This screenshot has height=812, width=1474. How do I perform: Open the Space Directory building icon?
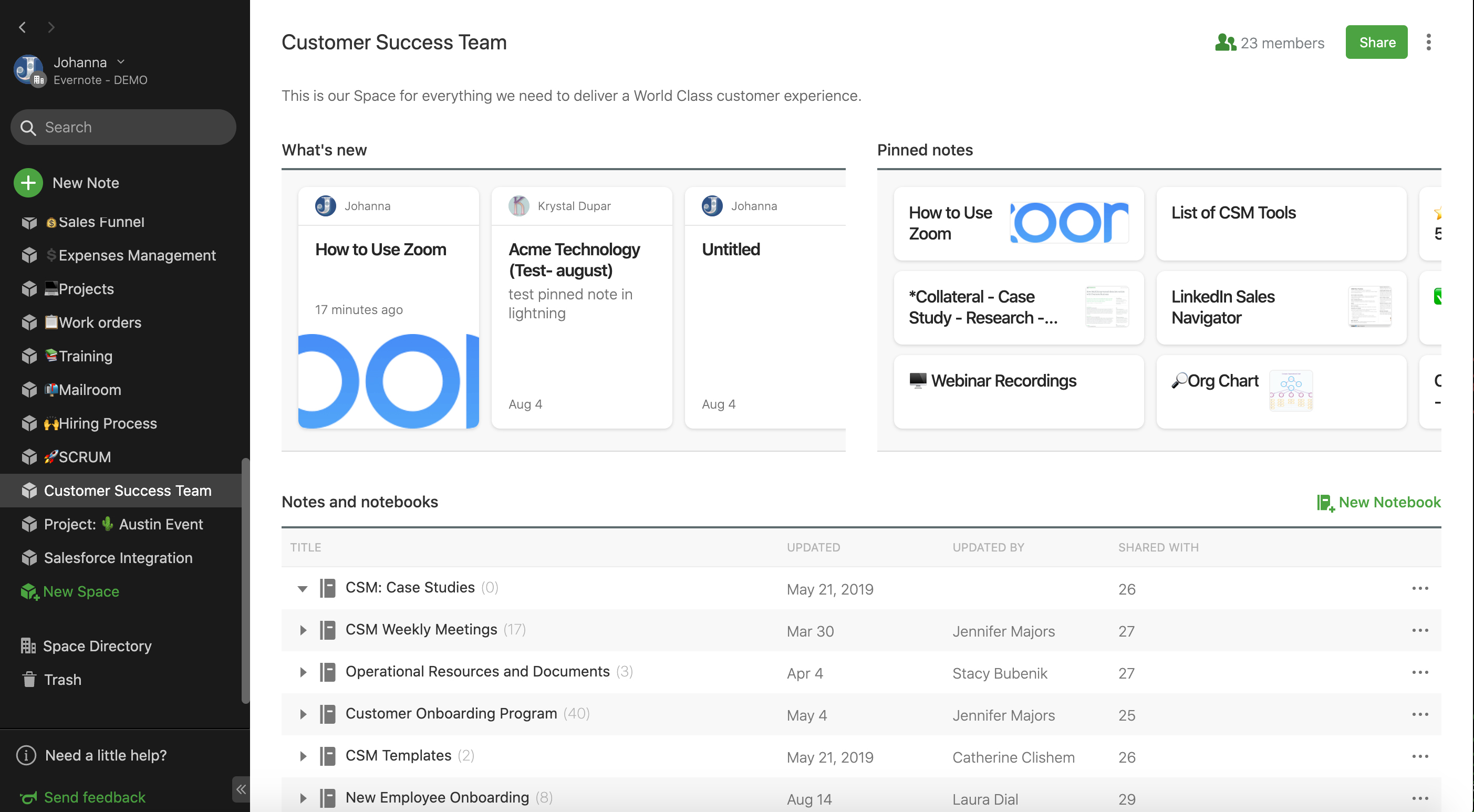[x=28, y=646]
